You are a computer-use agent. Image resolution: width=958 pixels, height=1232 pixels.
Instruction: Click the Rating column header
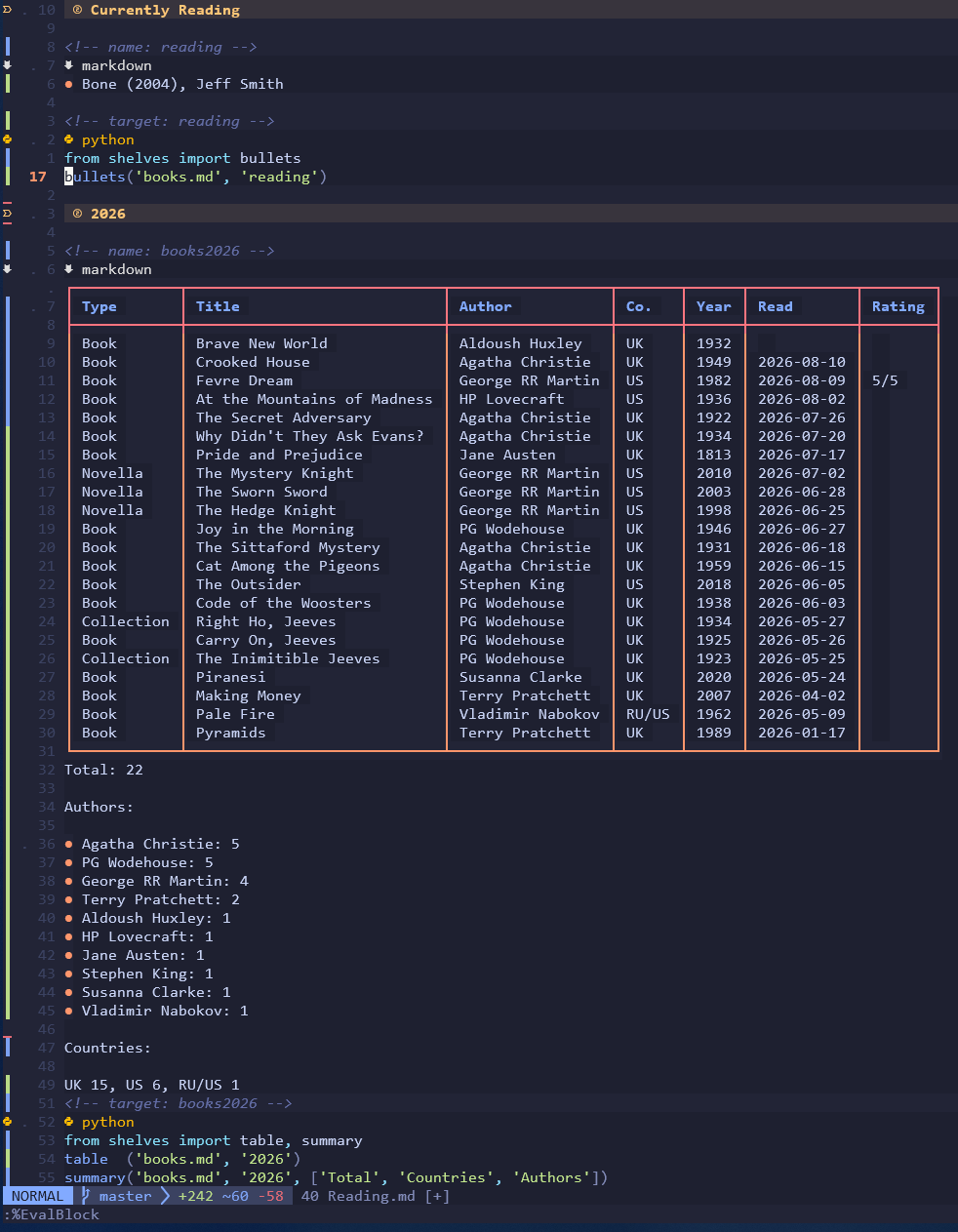(x=898, y=306)
